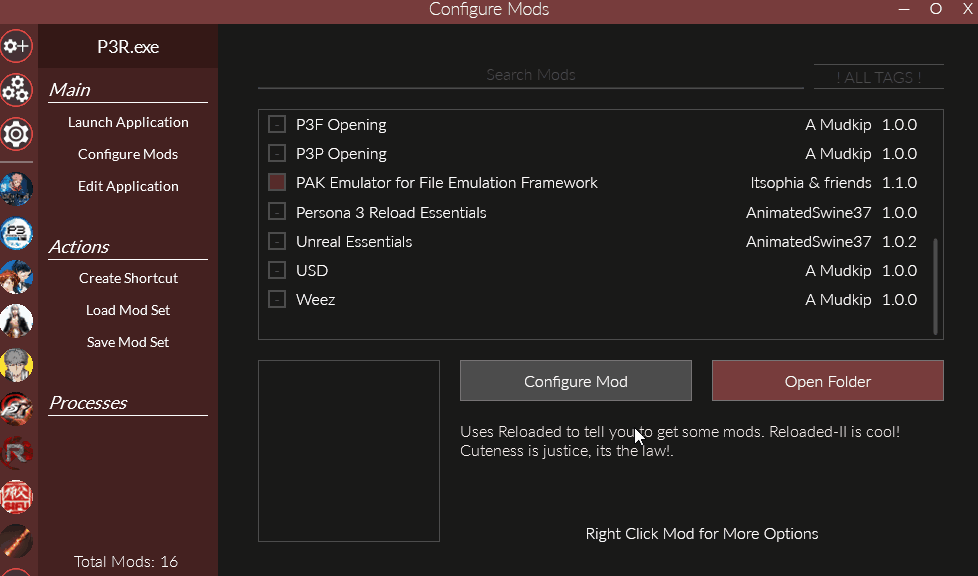Click Create Shortcut under Actions

click(x=128, y=278)
